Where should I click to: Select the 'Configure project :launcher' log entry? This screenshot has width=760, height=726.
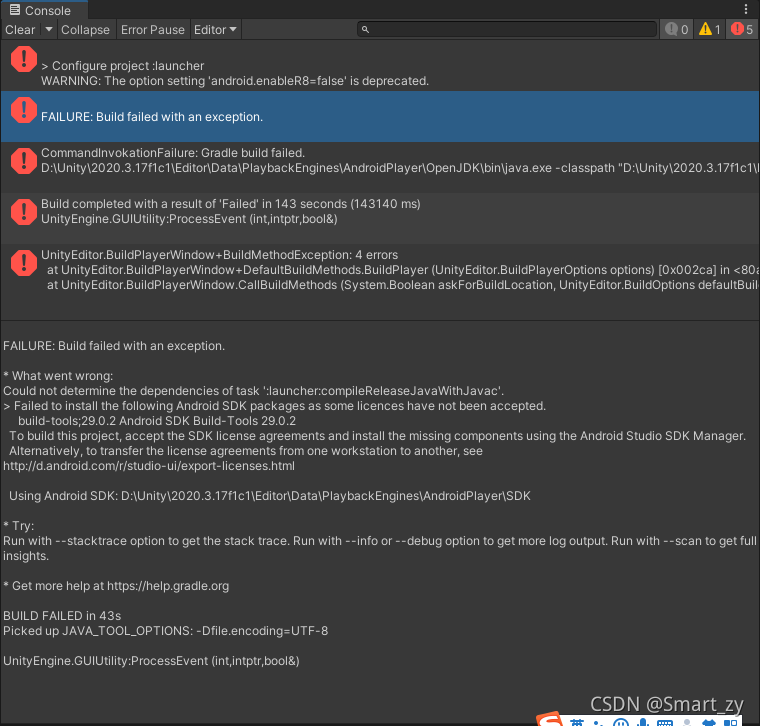tap(380, 65)
